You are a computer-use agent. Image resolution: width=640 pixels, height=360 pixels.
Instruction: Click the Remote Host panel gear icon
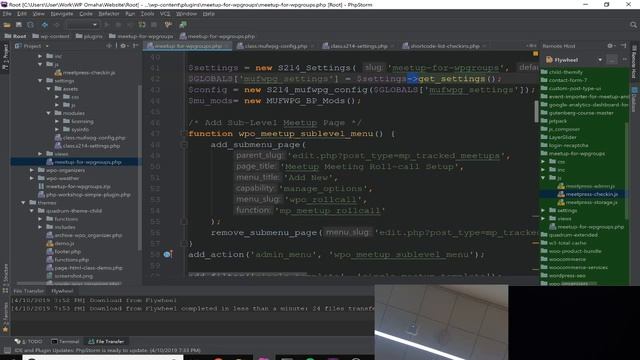click(610, 46)
